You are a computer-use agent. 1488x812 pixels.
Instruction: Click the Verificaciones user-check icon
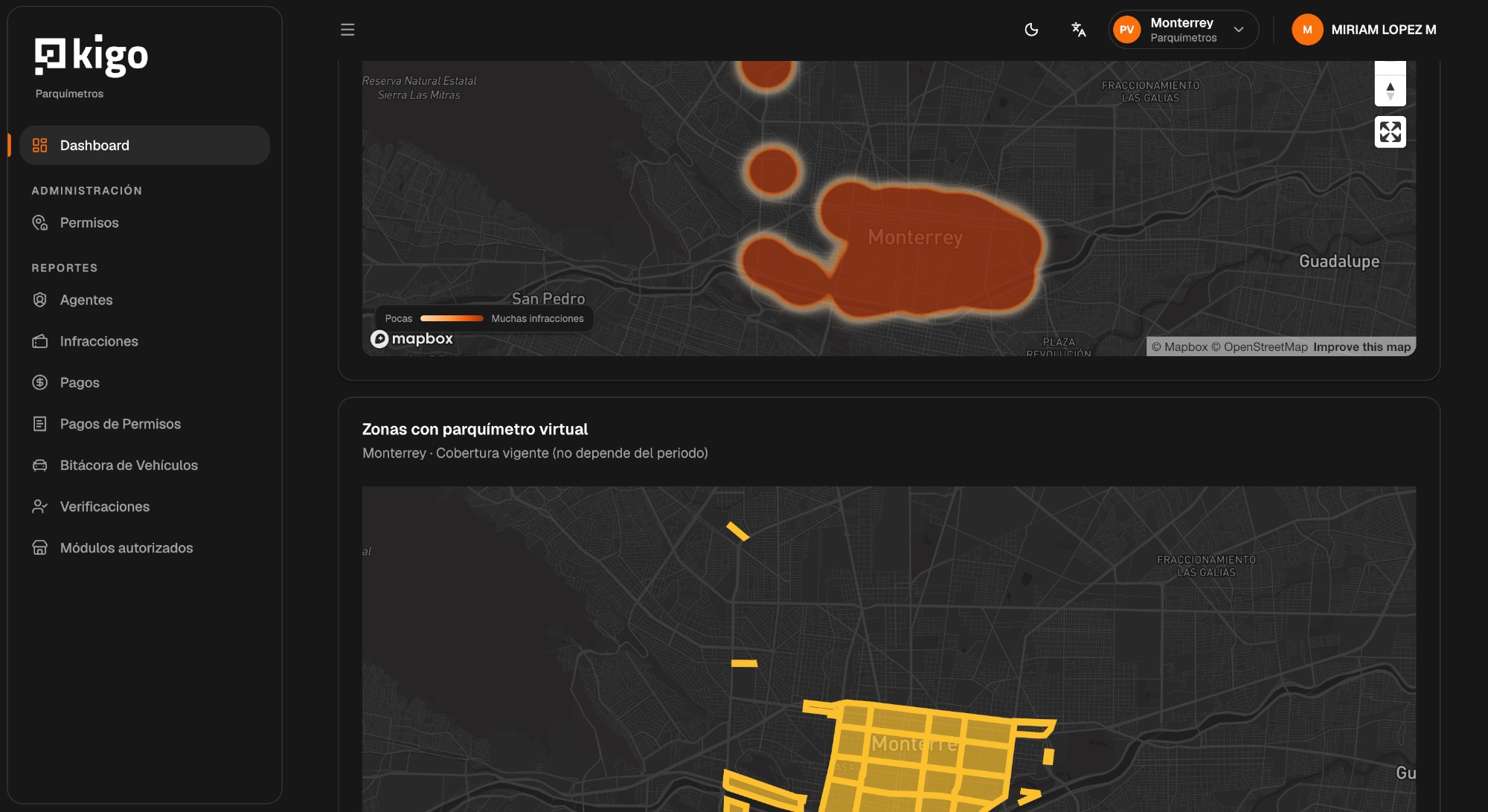point(40,506)
